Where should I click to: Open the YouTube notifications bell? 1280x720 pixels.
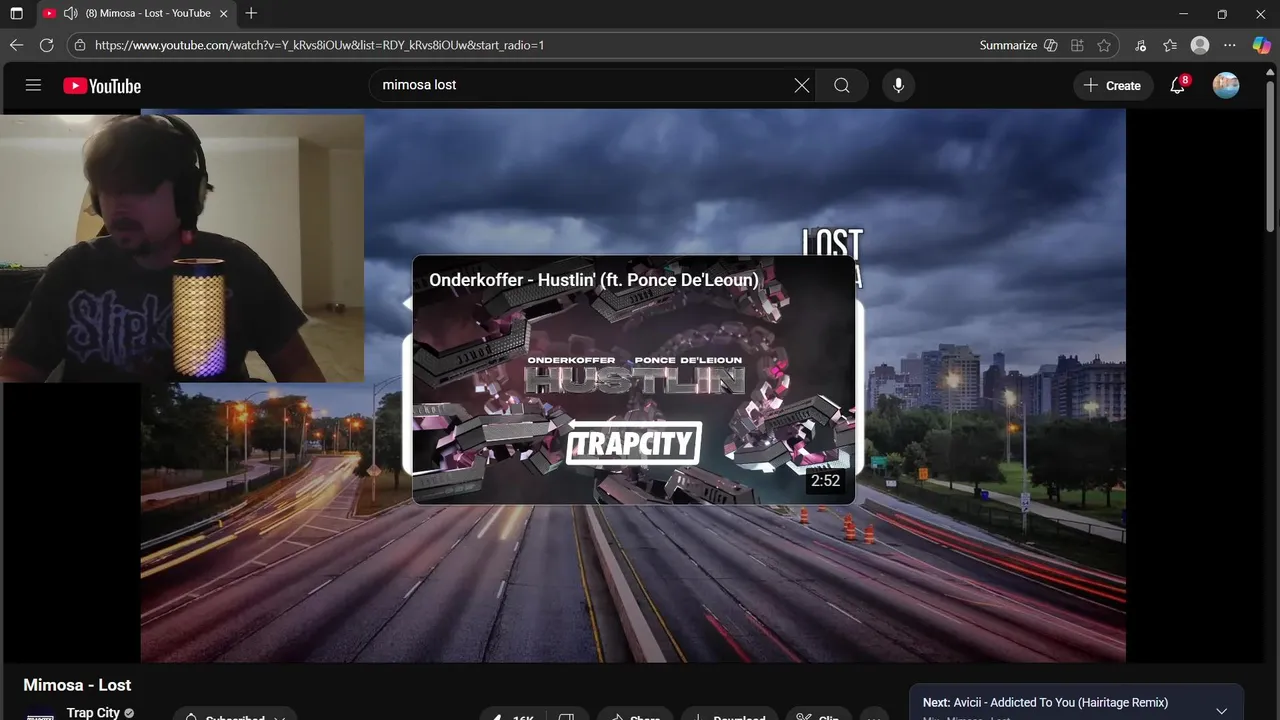pos(1177,85)
